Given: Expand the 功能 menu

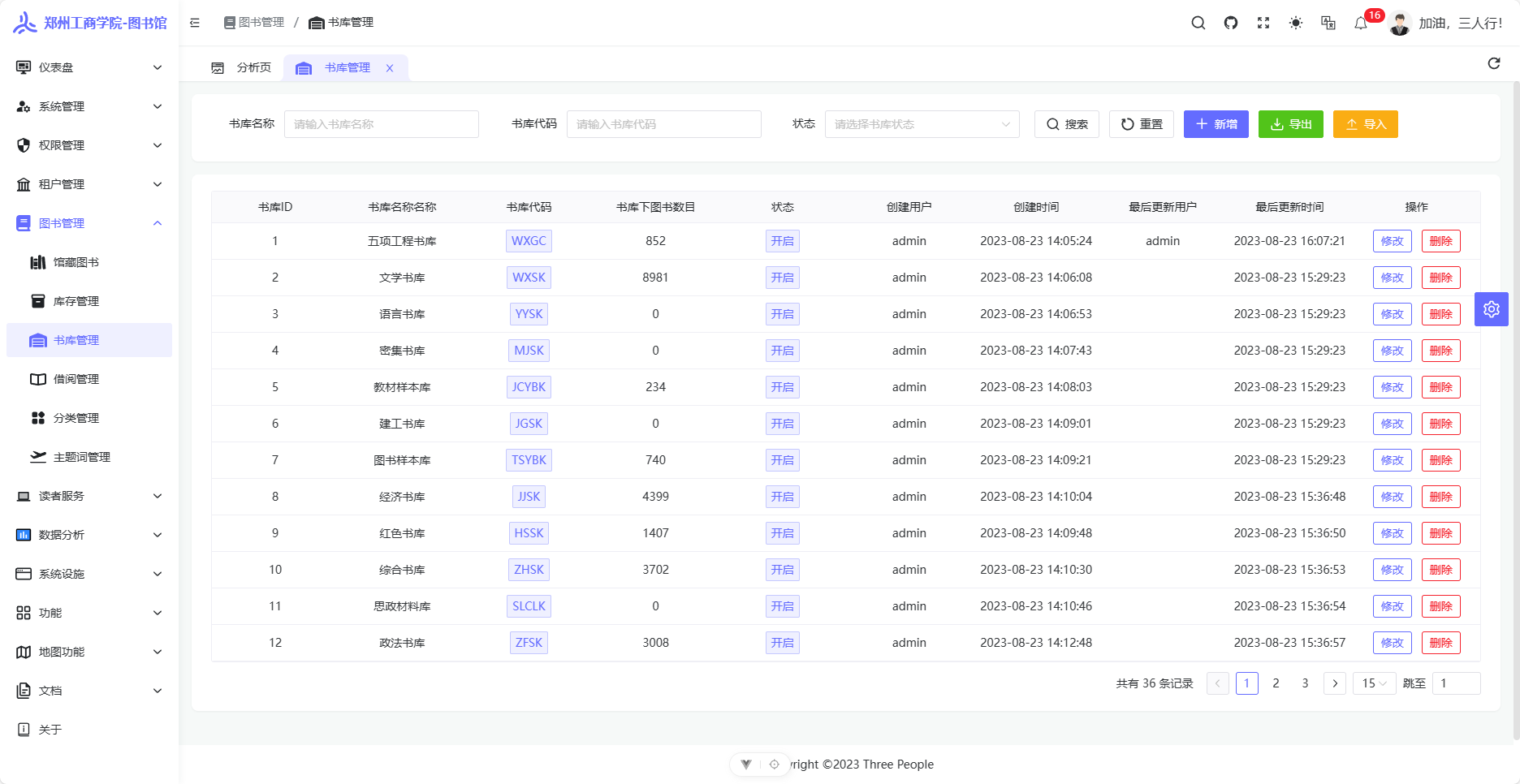Looking at the screenshot, I should [x=89, y=613].
